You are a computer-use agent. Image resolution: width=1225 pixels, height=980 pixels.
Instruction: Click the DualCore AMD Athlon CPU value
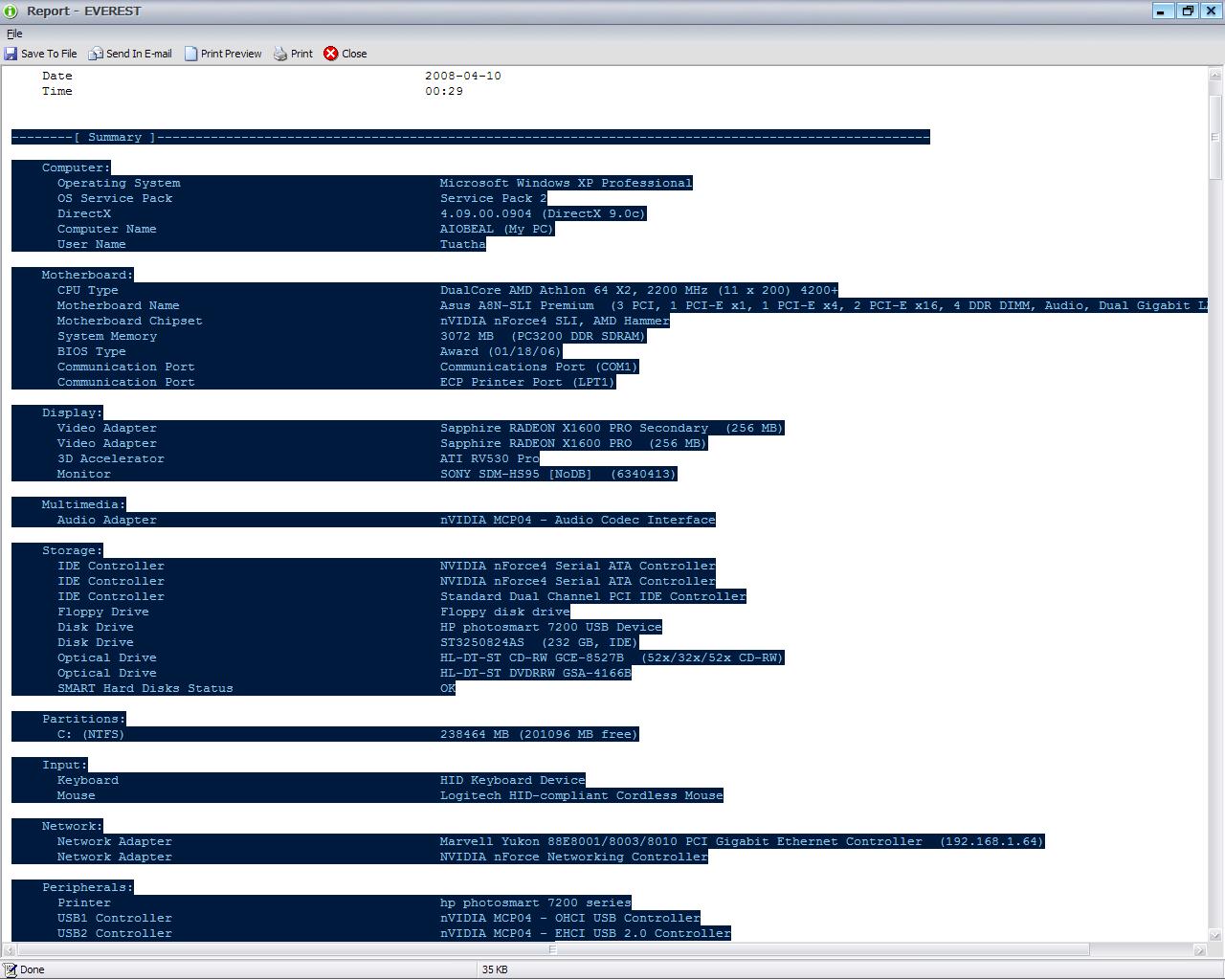638,290
